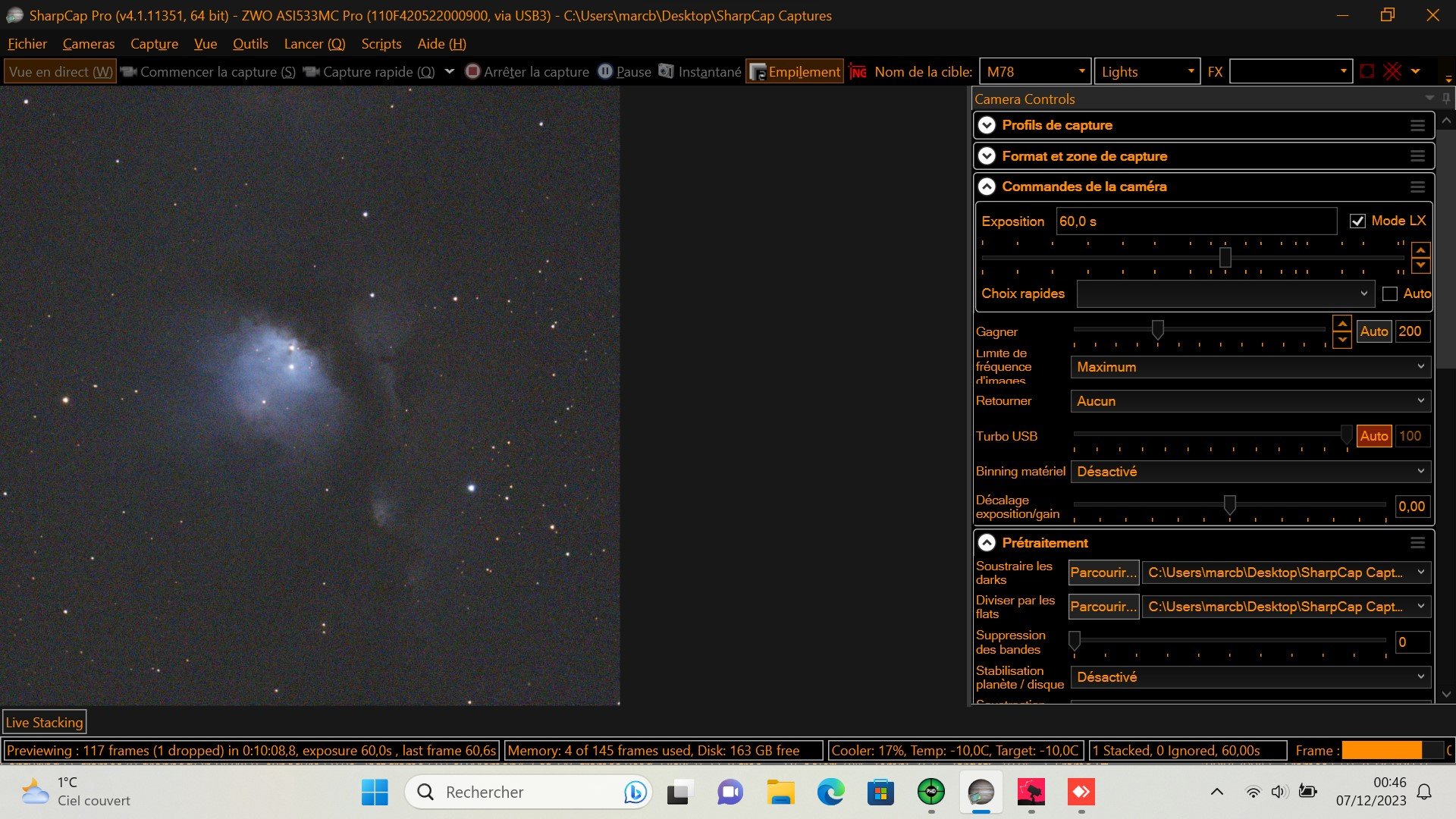1456x819 pixels.
Task: Adjust Suppression des bandes slider
Action: pos(1075,641)
